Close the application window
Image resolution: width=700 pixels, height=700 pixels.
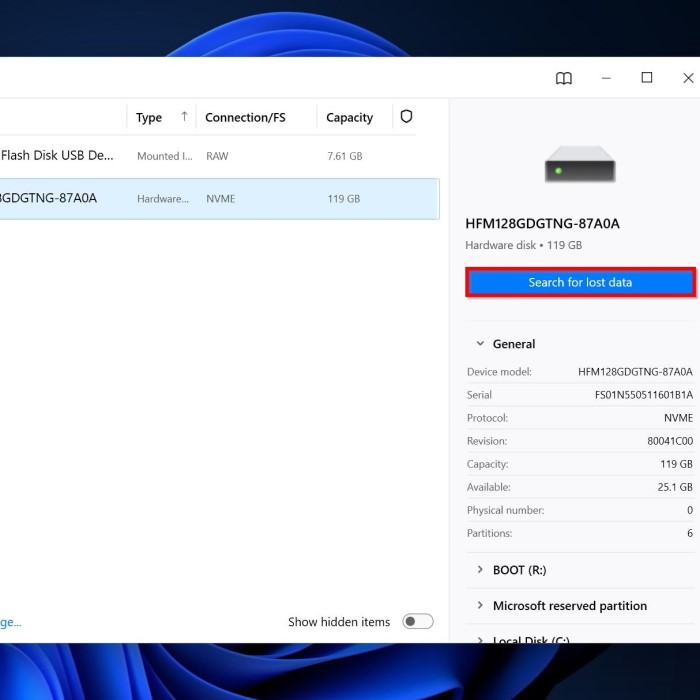[x=688, y=78]
